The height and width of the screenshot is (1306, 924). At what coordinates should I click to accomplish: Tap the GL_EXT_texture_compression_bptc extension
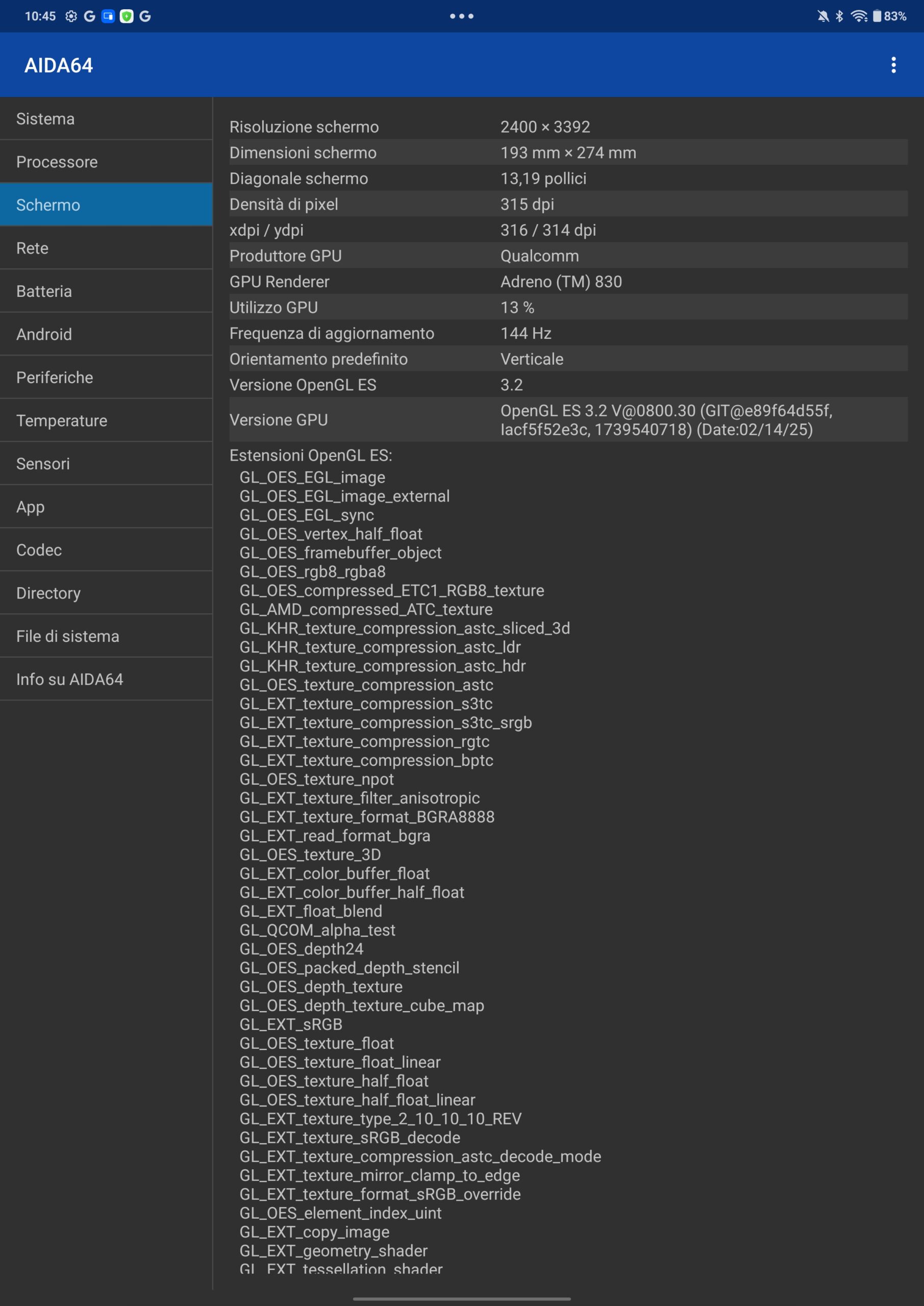point(366,761)
